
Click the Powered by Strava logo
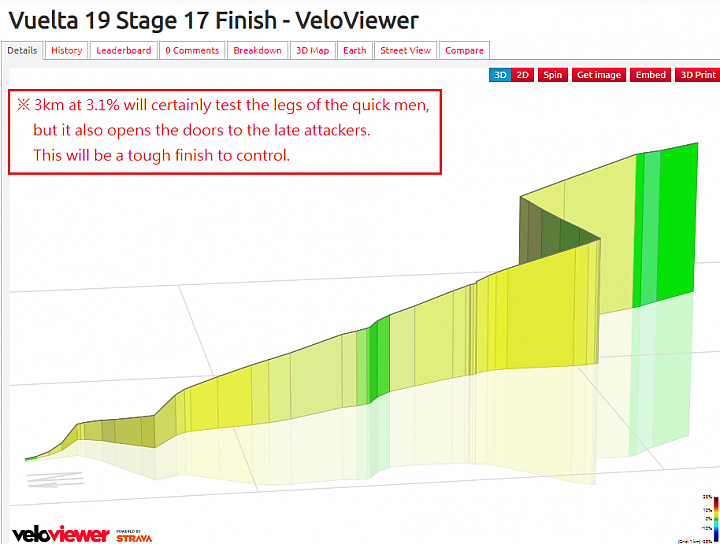[x=134, y=536]
